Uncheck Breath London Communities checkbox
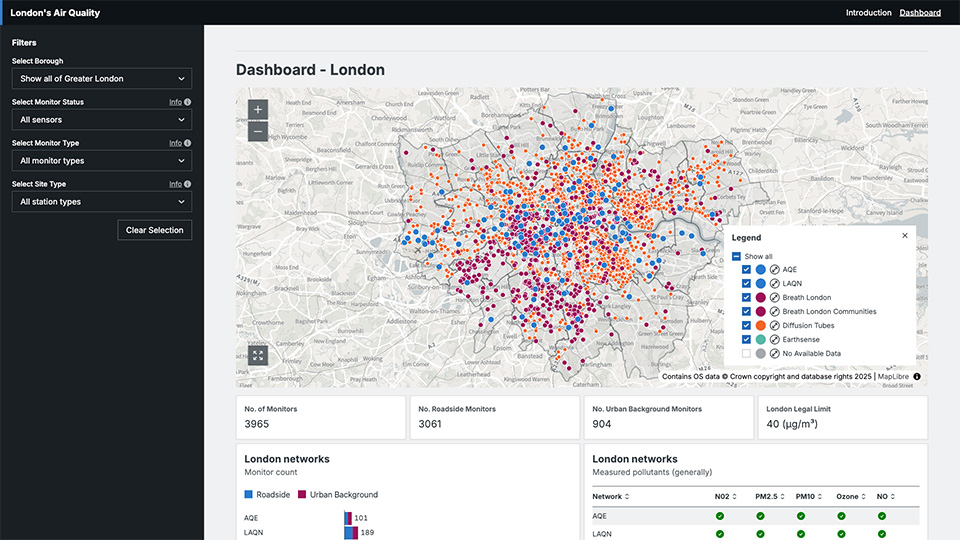The height and width of the screenshot is (540, 960). coord(746,312)
